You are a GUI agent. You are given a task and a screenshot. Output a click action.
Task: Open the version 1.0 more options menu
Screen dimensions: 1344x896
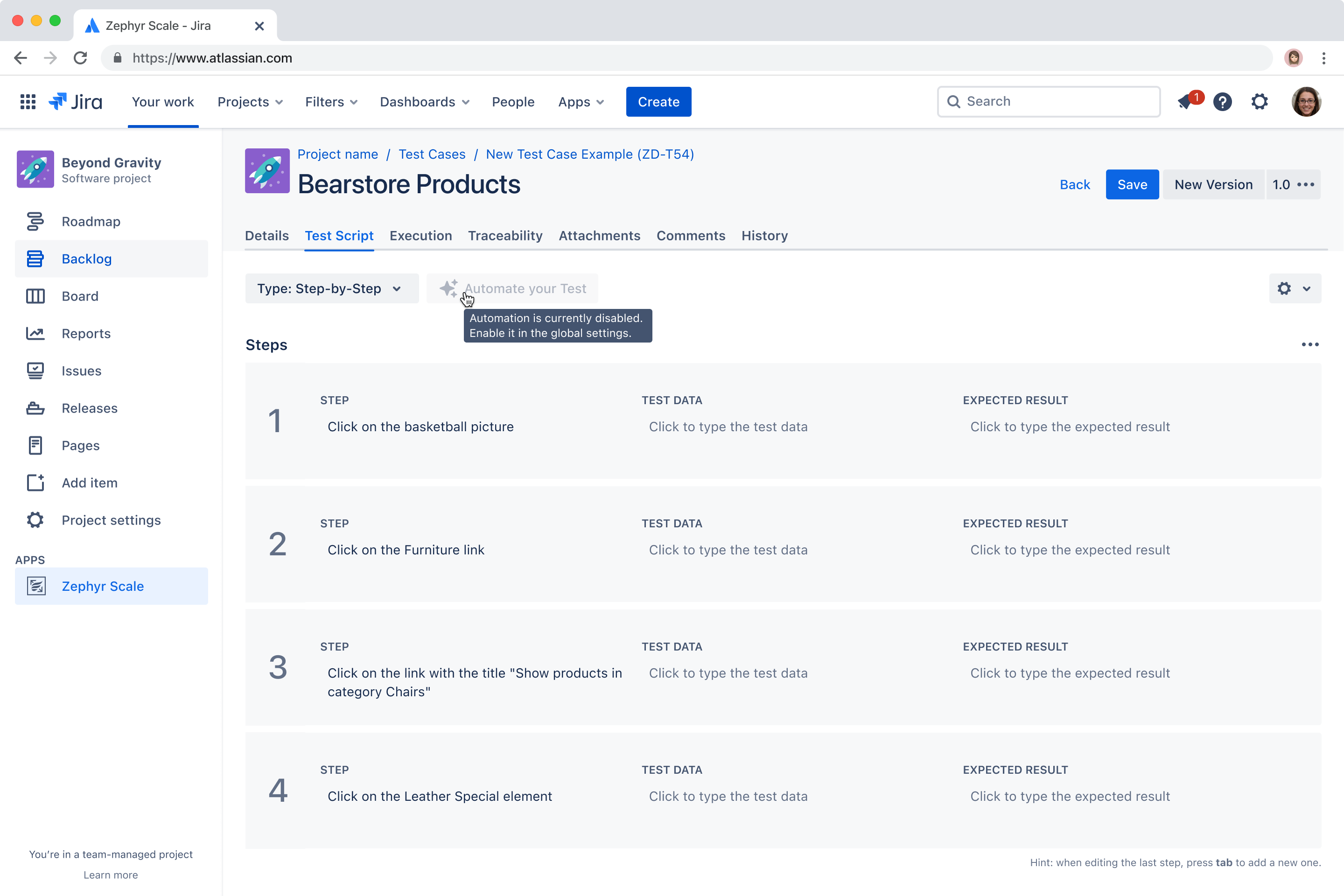[1293, 185]
